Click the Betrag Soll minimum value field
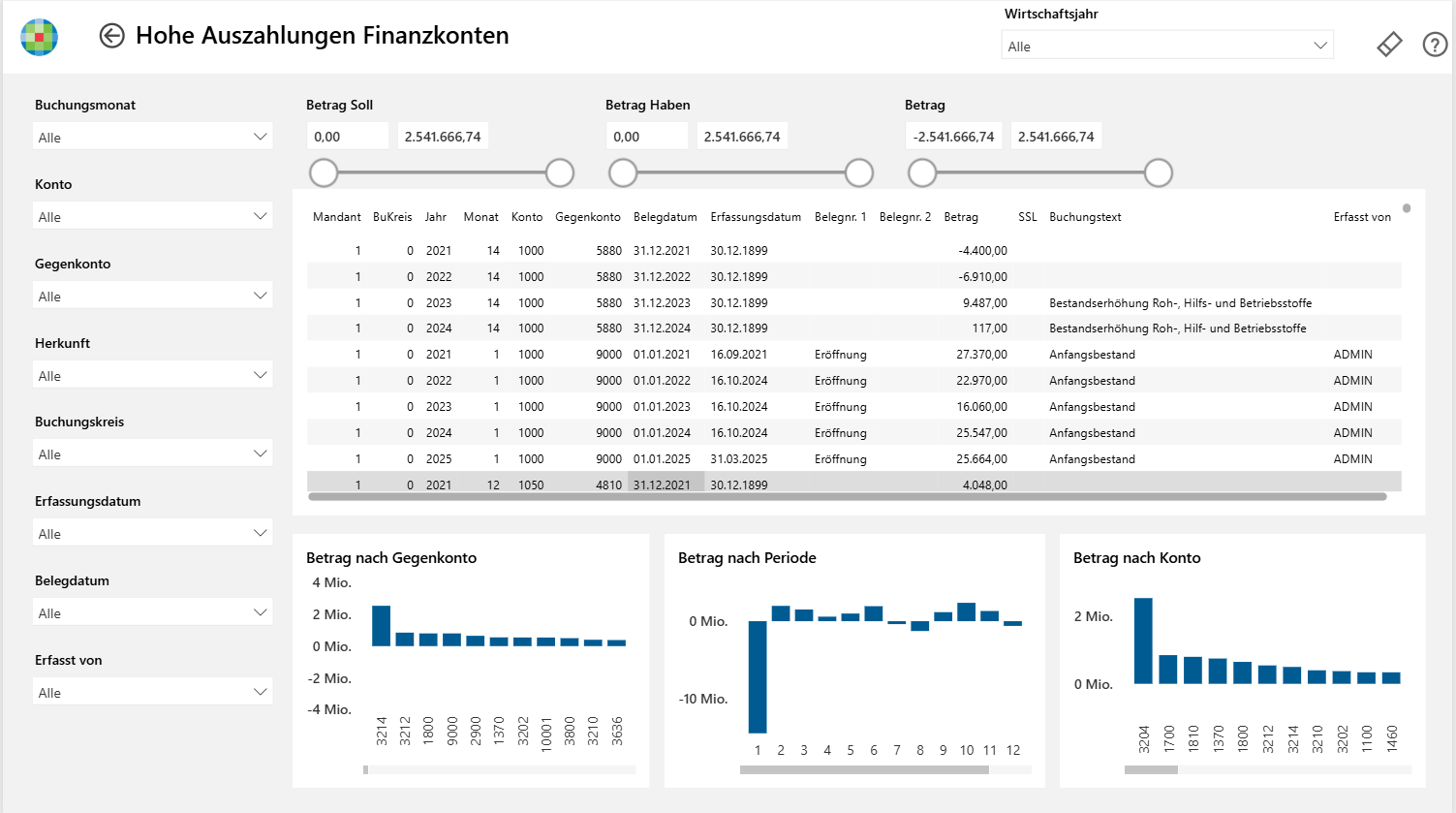1456x813 pixels. click(x=348, y=137)
